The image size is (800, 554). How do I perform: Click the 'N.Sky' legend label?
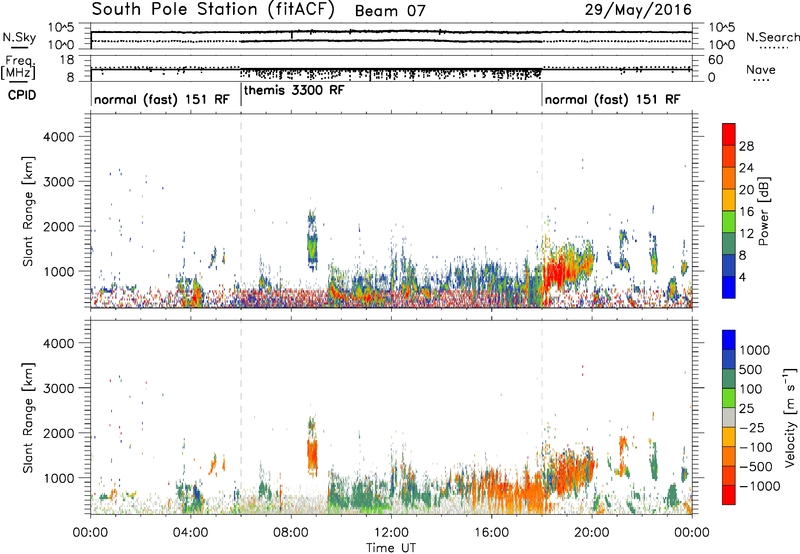tap(19, 37)
